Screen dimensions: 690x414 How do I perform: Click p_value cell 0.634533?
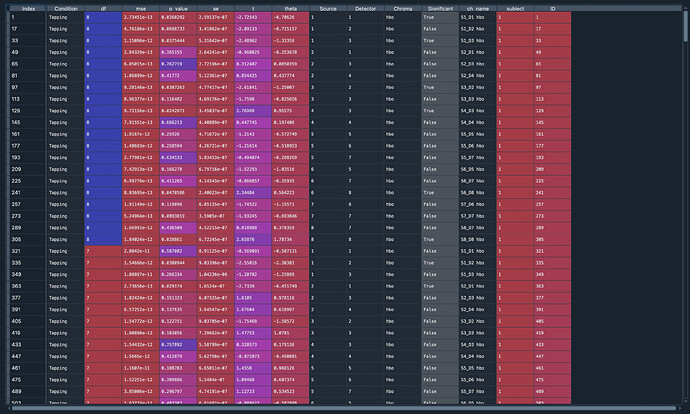point(178,158)
